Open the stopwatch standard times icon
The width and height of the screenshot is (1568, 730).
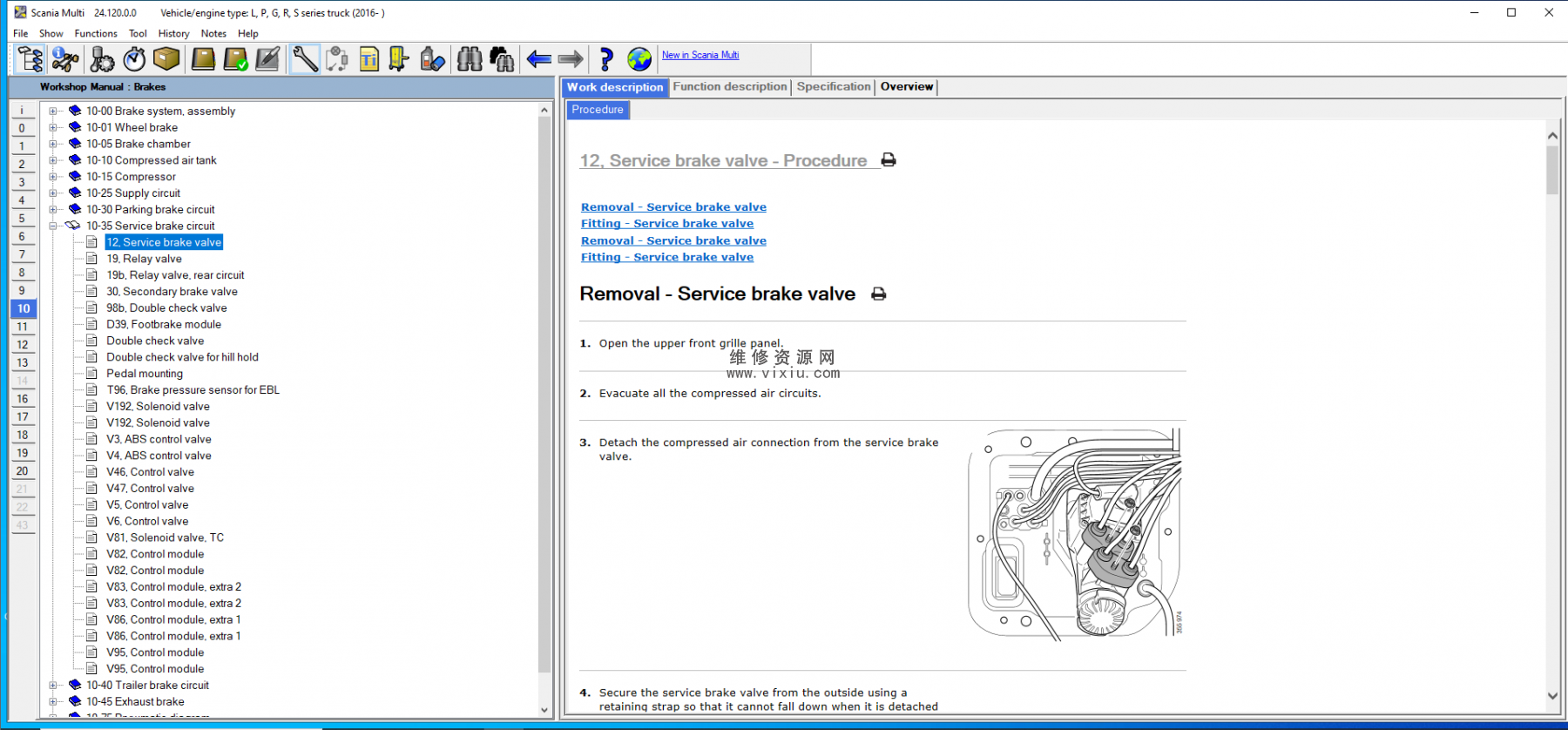[x=134, y=59]
